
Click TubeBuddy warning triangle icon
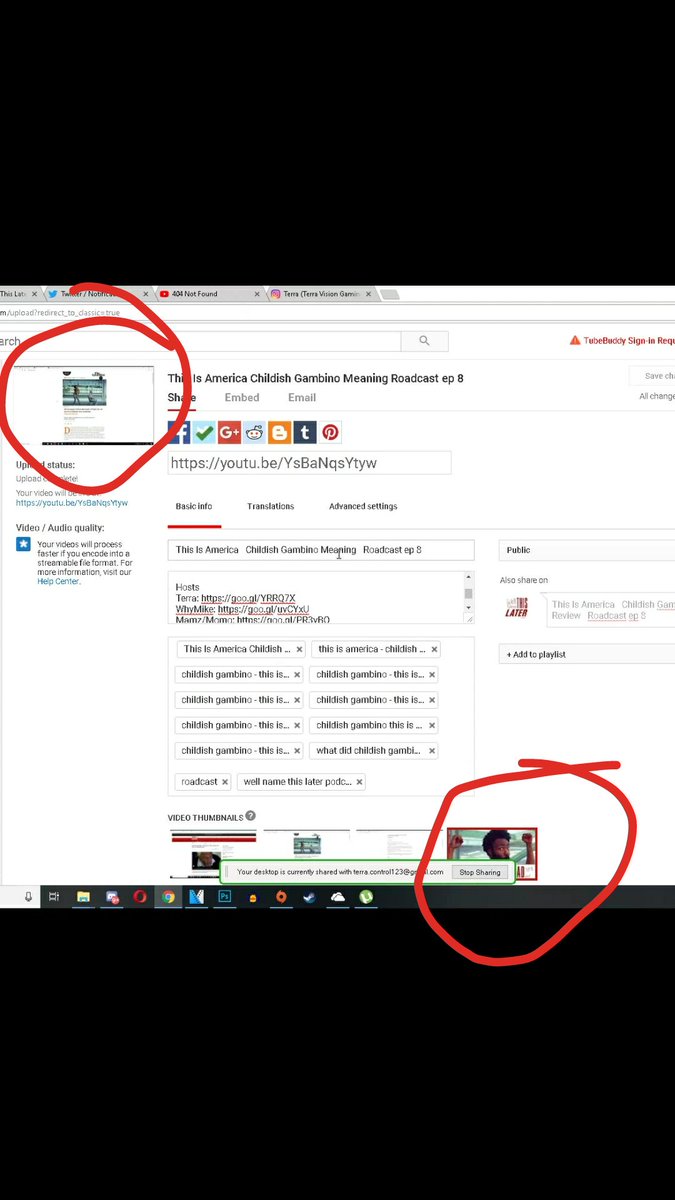(575, 340)
